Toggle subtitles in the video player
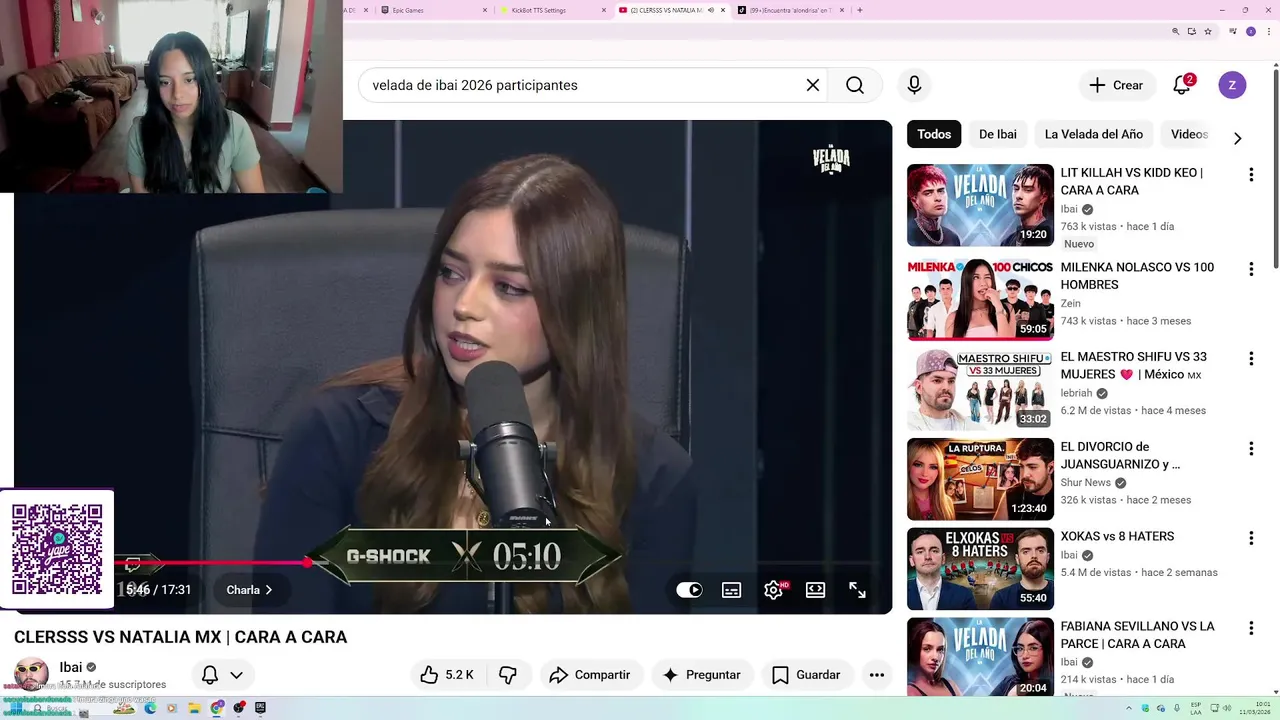Viewport: 1280px width, 720px height. [732, 590]
